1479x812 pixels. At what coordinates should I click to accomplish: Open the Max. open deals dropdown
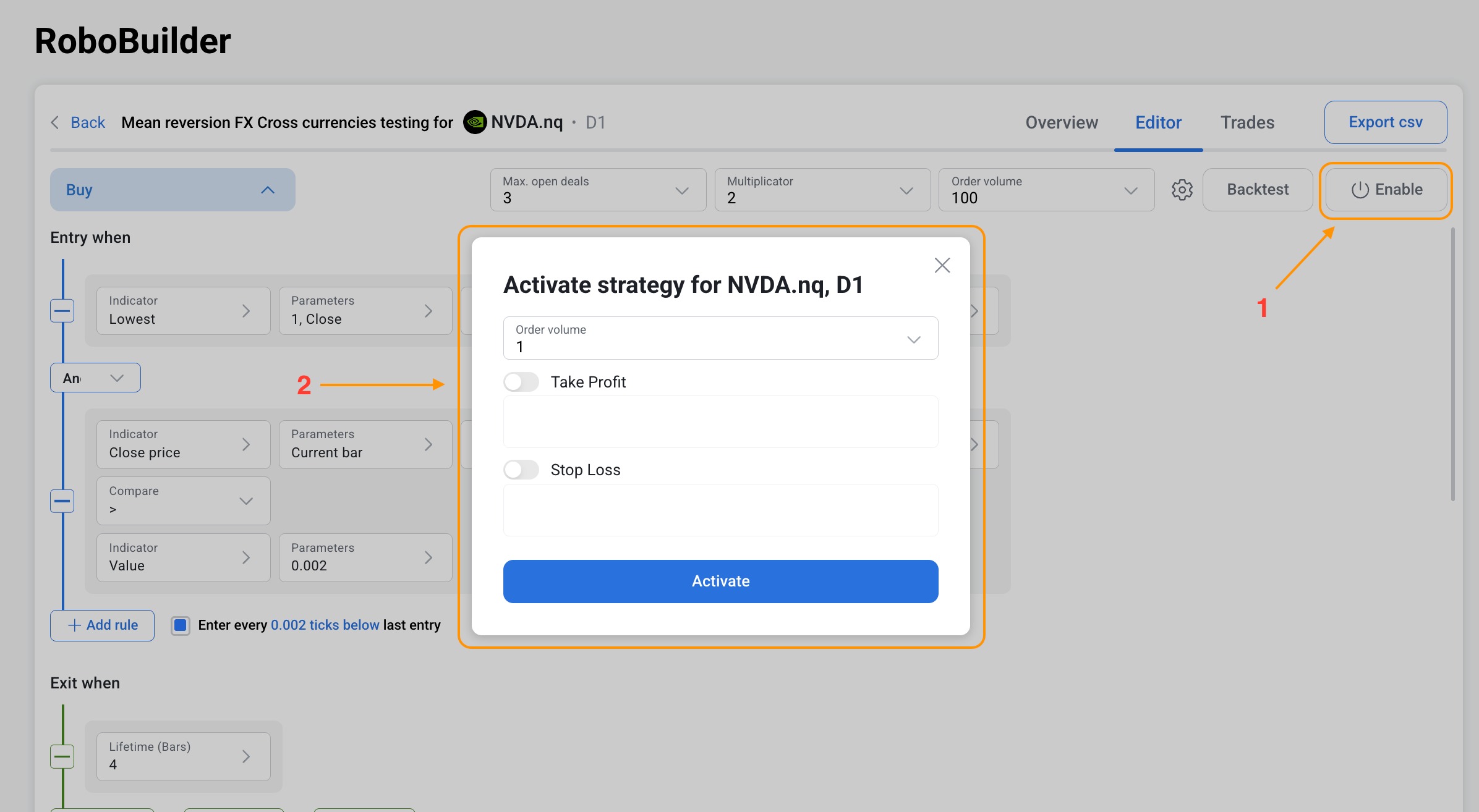681,190
